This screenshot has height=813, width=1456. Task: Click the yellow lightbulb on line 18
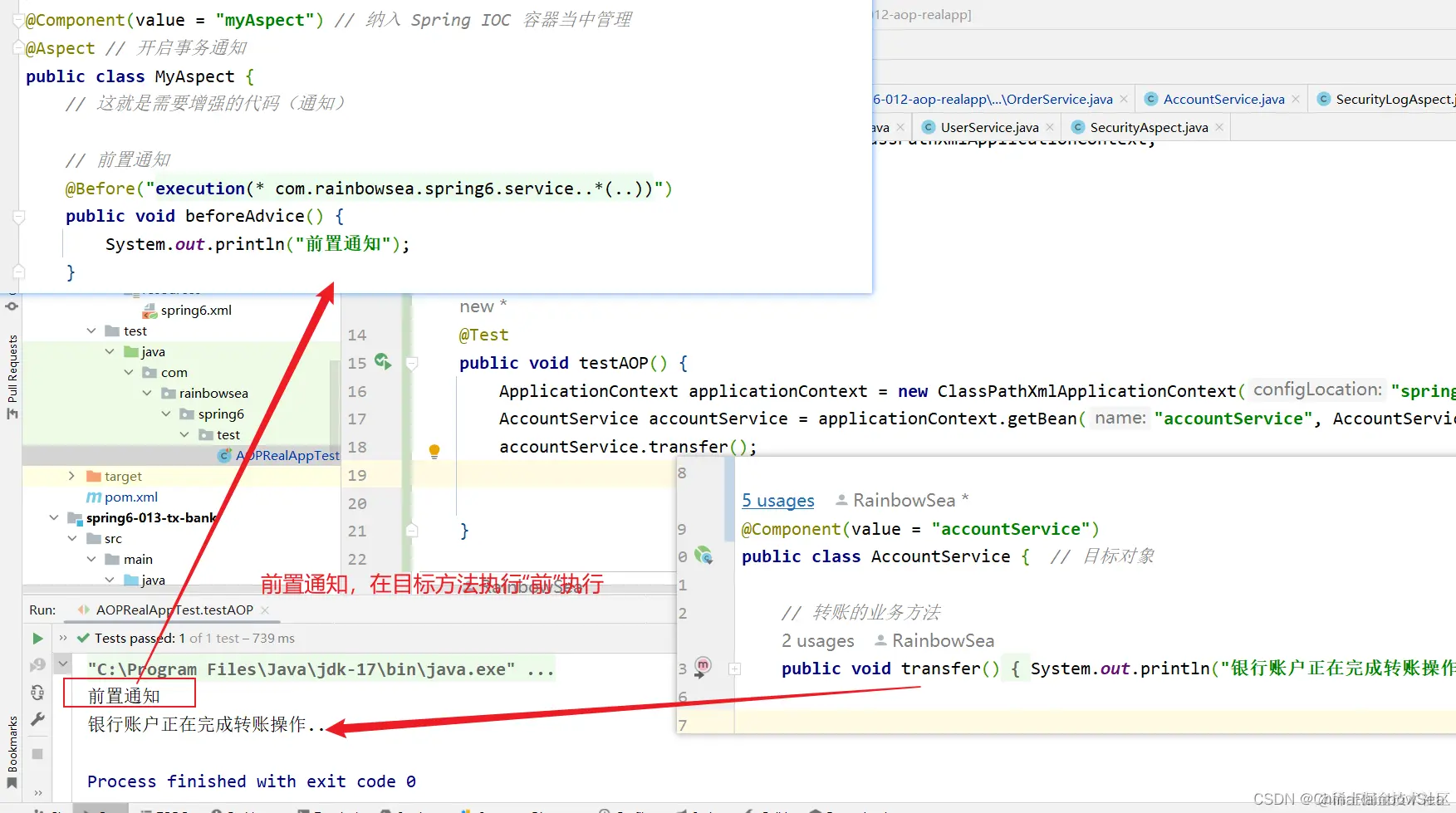click(x=434, y=451)
